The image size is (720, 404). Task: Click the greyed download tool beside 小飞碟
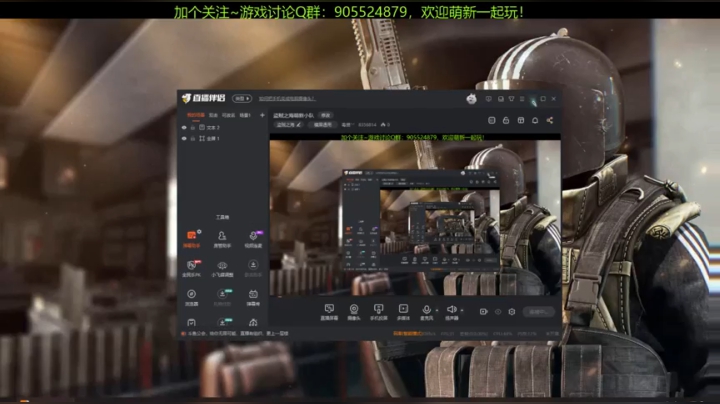[253, 268]
